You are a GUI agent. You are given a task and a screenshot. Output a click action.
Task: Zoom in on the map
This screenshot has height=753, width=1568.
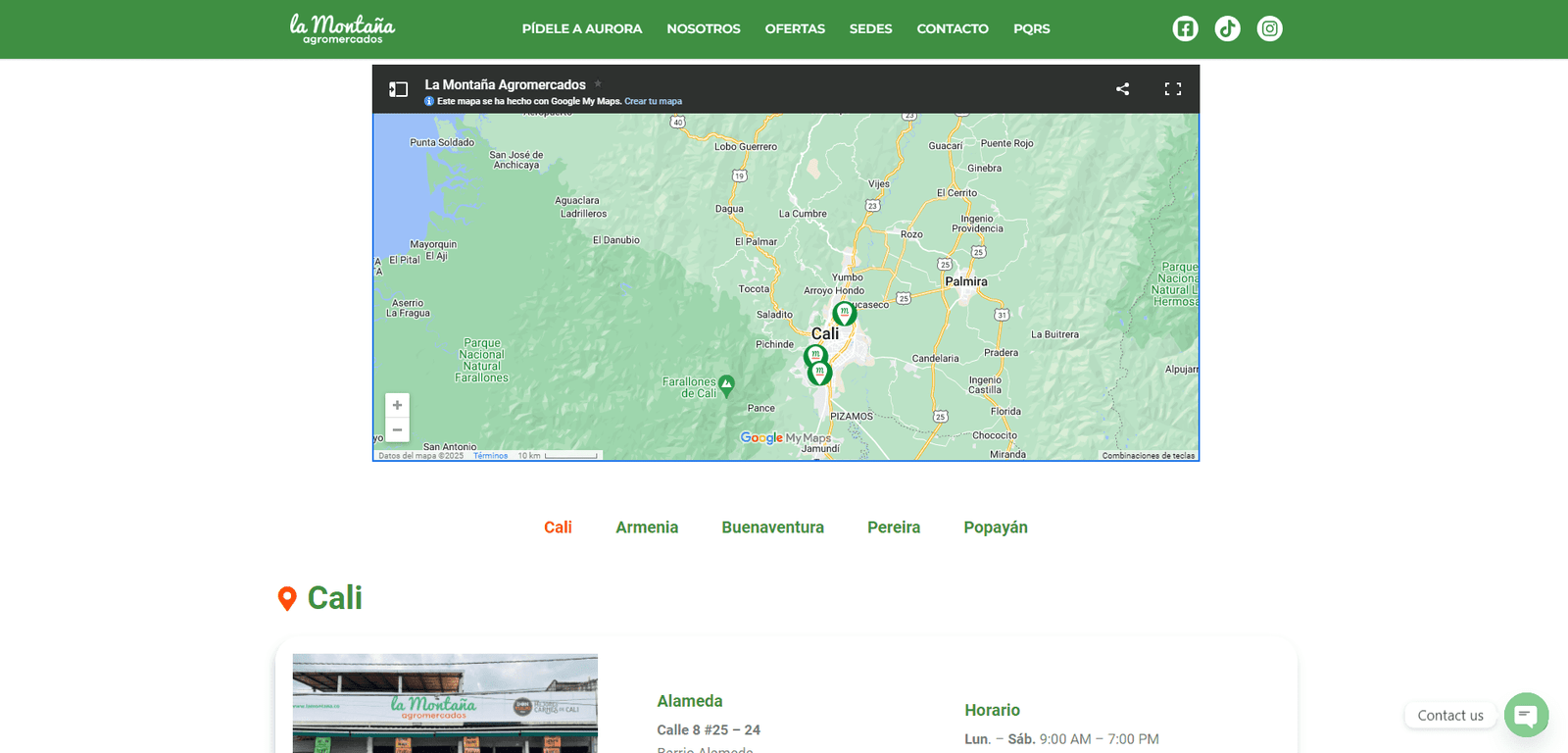[397, 405]
